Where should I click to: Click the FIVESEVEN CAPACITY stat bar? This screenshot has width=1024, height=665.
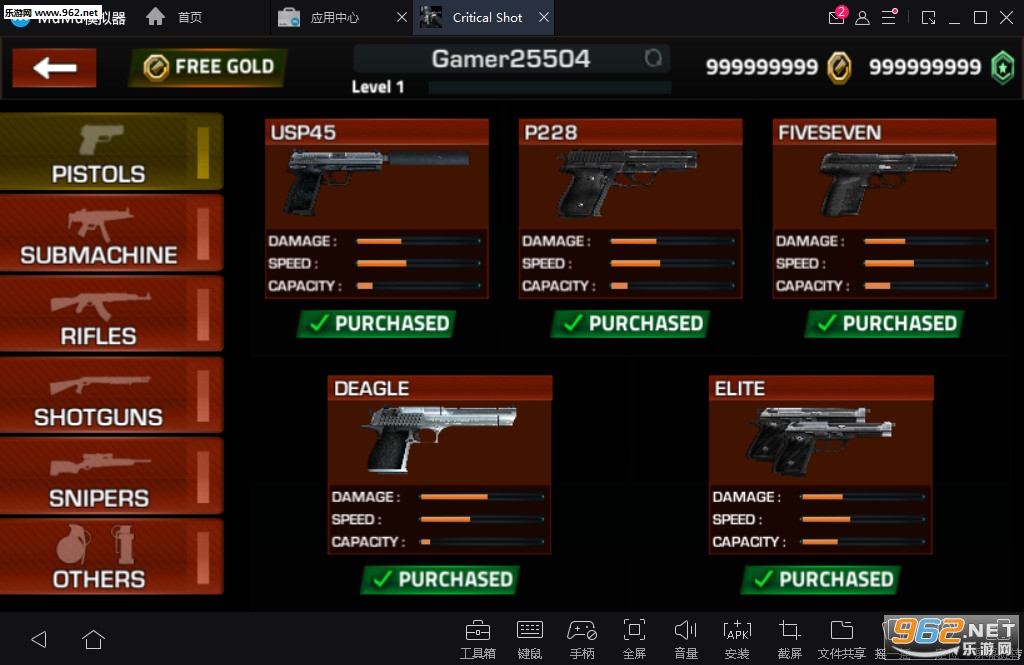coord(926,285)
